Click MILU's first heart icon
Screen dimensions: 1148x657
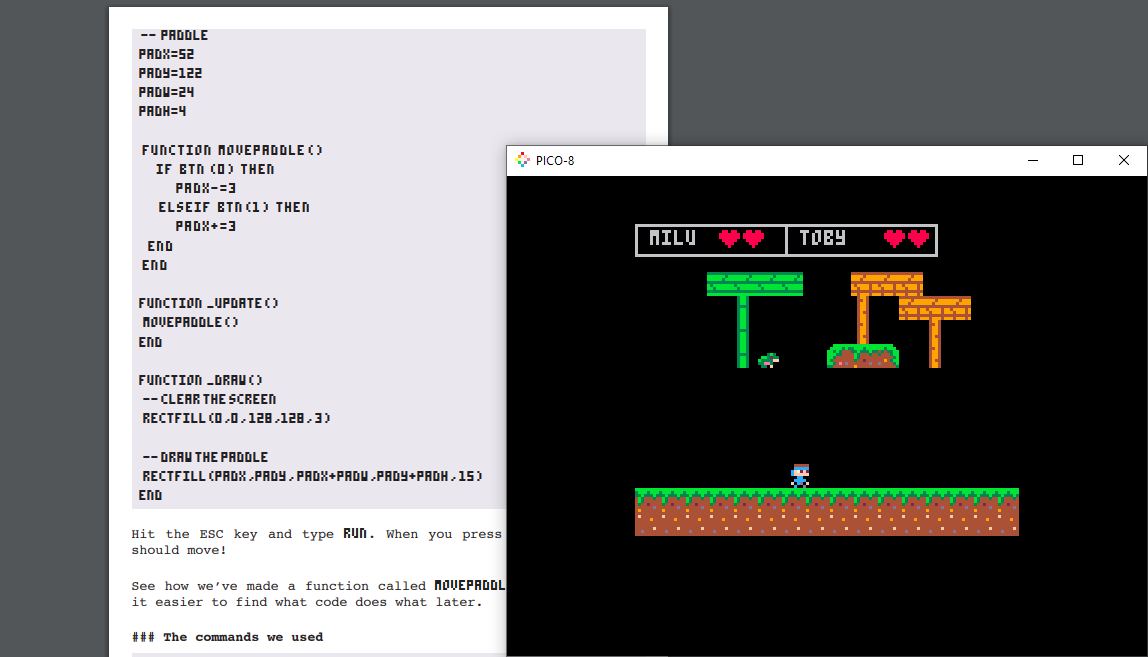click(729, 238)
